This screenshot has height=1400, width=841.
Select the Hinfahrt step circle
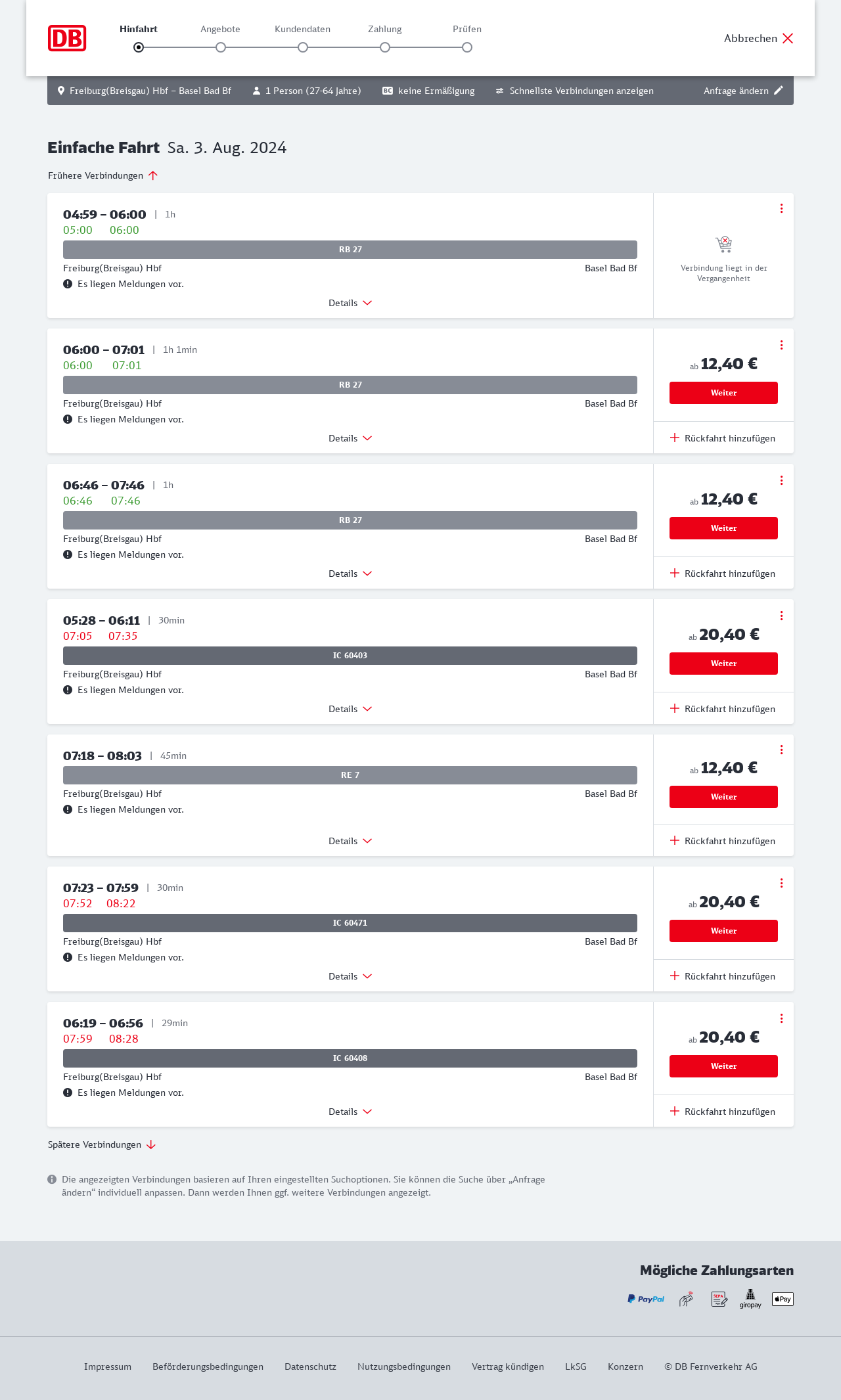tap(139, 47)
